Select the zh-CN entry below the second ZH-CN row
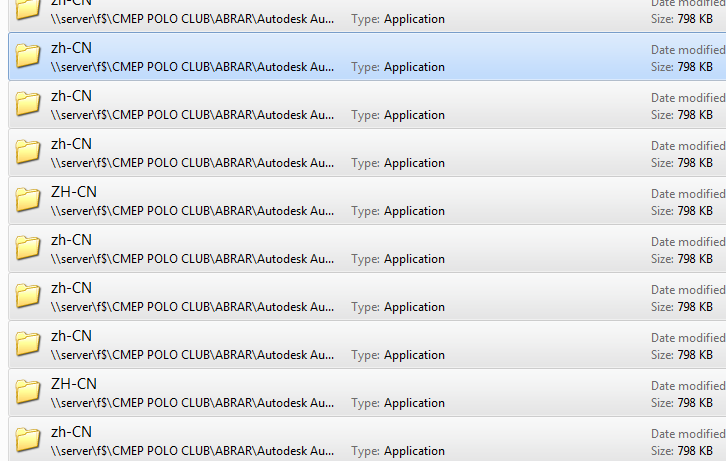The height and width of the screenshot is (461, 726). point(71,432)
